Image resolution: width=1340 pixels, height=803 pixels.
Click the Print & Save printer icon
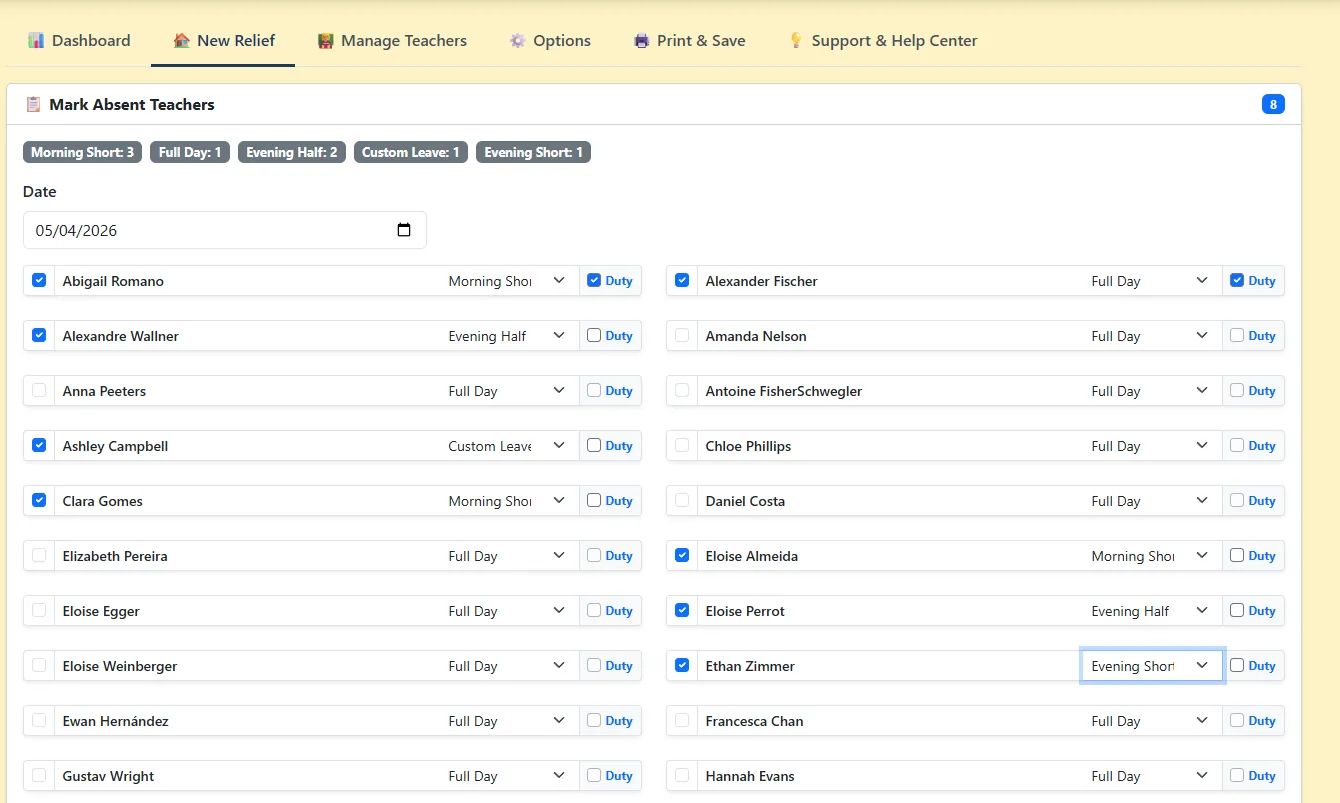click(x=642, y=41)
